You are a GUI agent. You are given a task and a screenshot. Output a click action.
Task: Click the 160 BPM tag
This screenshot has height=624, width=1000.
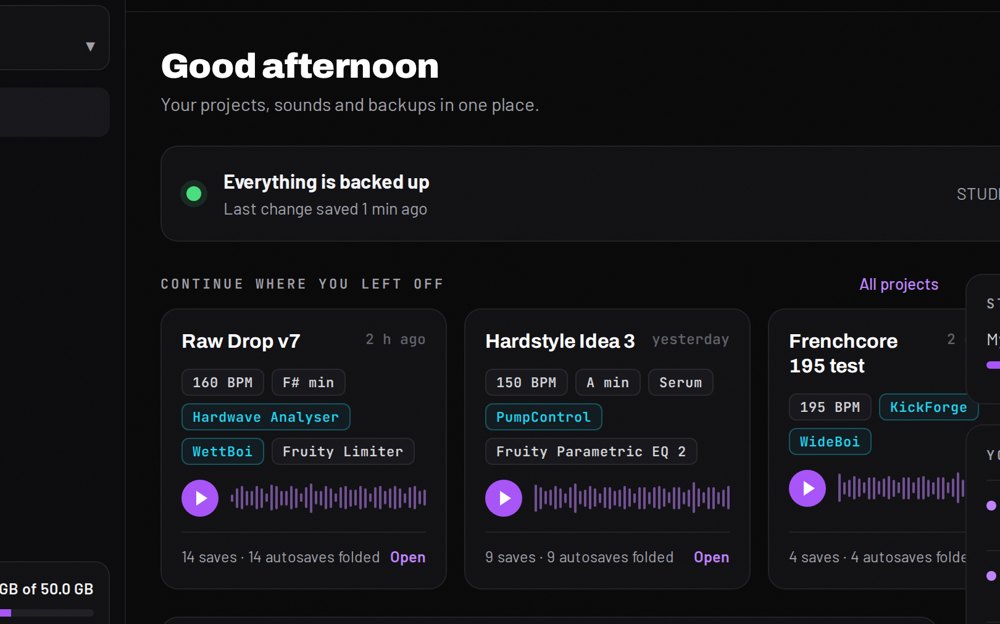point(223,382)
